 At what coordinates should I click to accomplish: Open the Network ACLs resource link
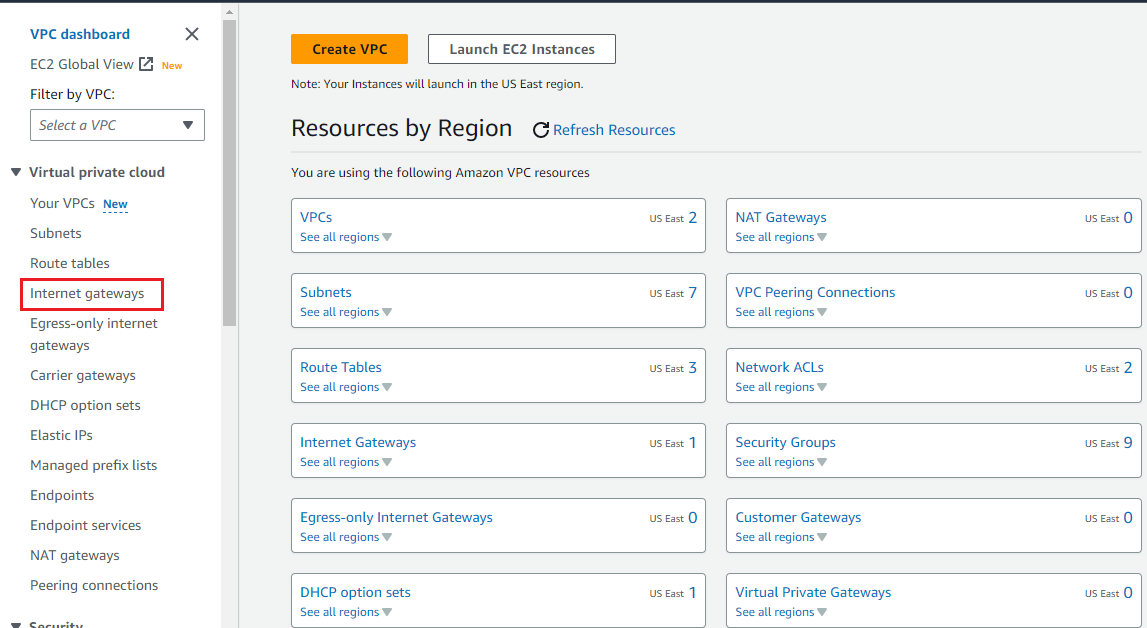[780, 367]
